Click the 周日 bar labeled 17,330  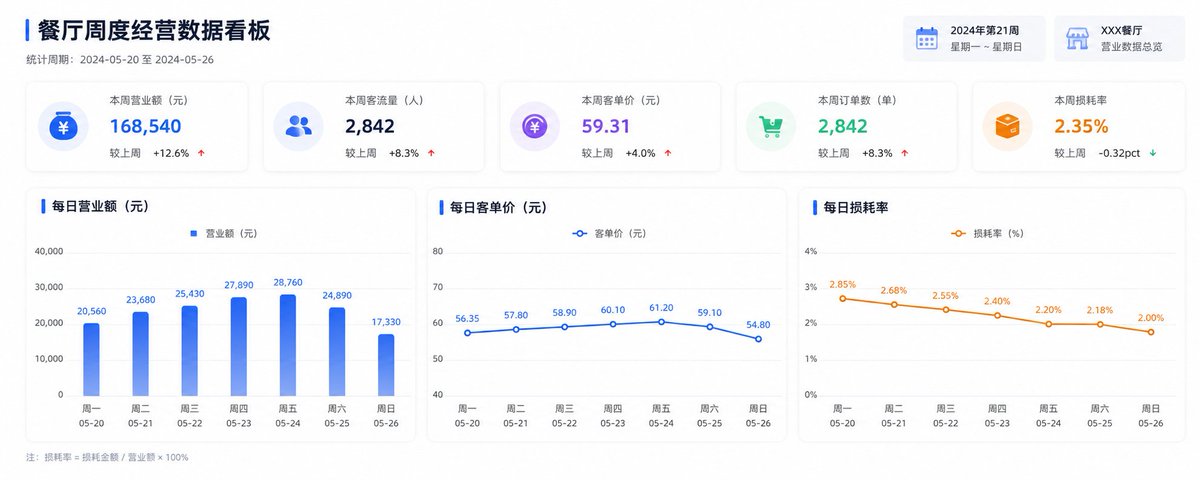pos(385,365)
